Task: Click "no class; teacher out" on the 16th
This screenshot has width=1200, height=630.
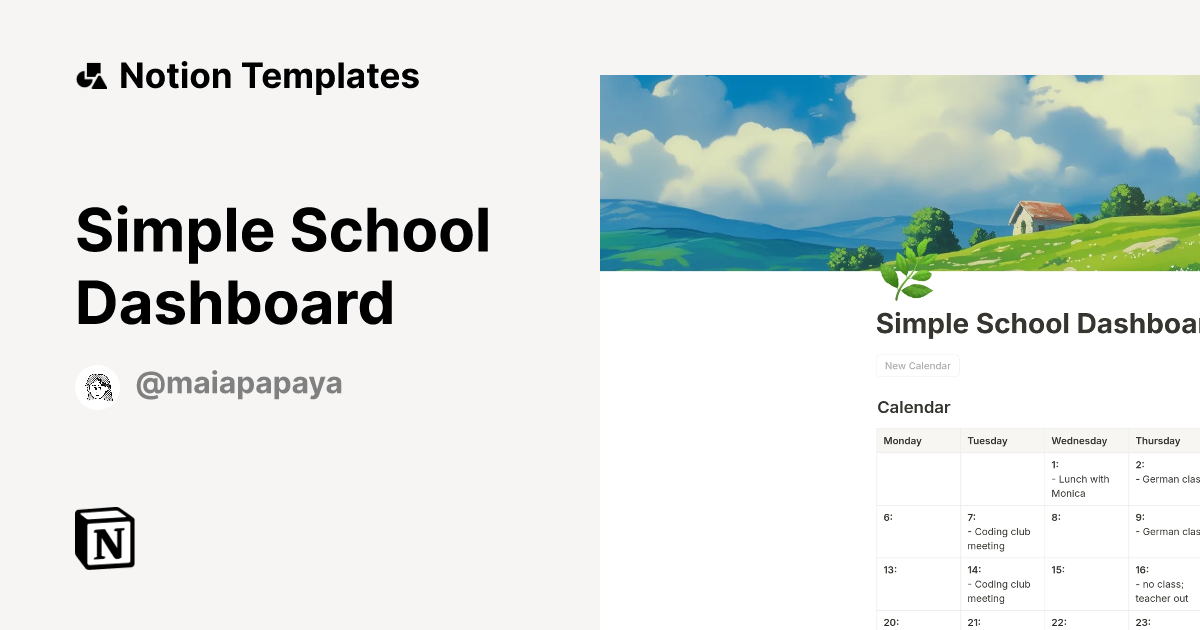Action: pos(1162,591)
